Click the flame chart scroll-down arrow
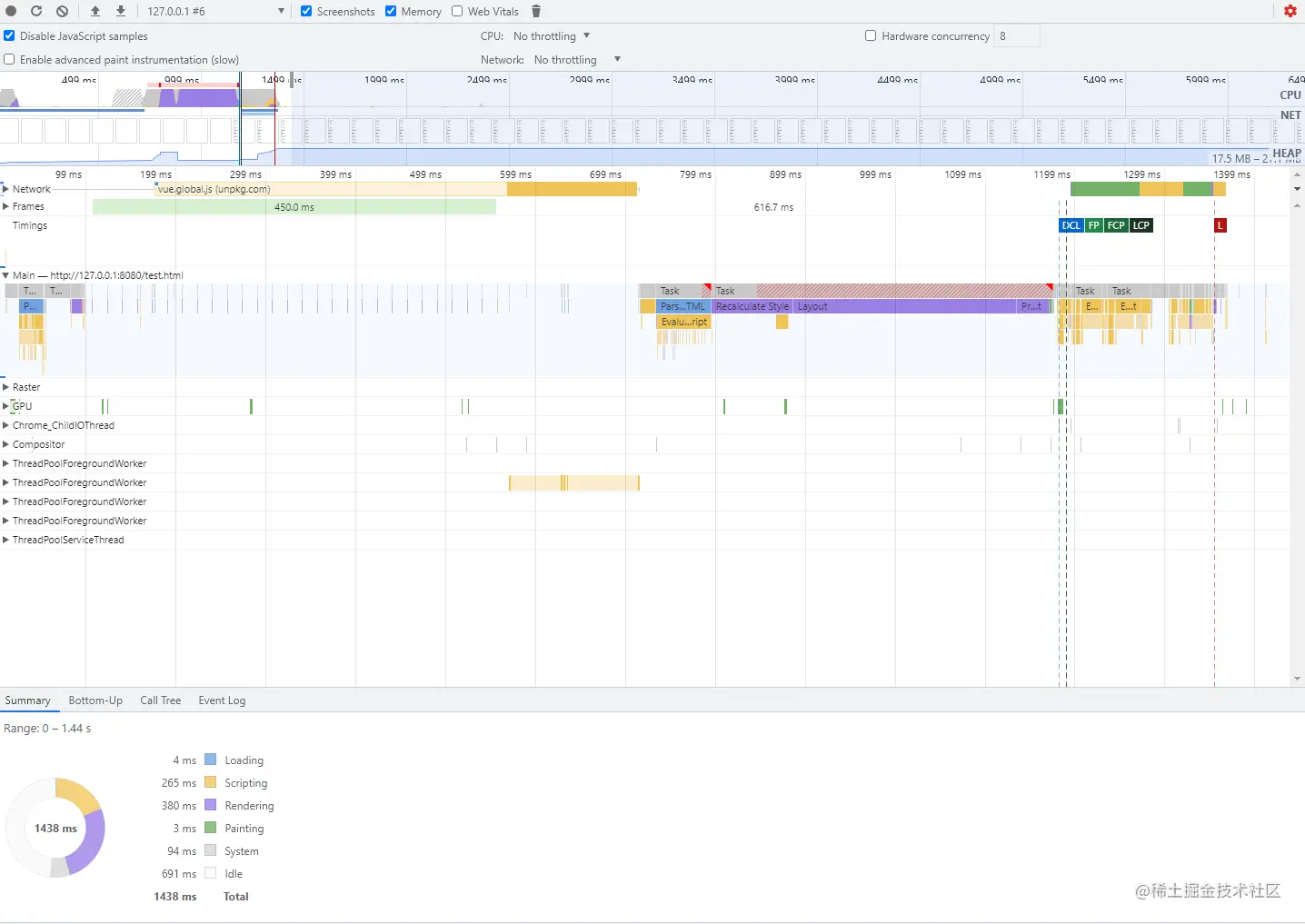Viewport: 1305px width, 924px height. pyautogui.click(x=1297, y=679)
